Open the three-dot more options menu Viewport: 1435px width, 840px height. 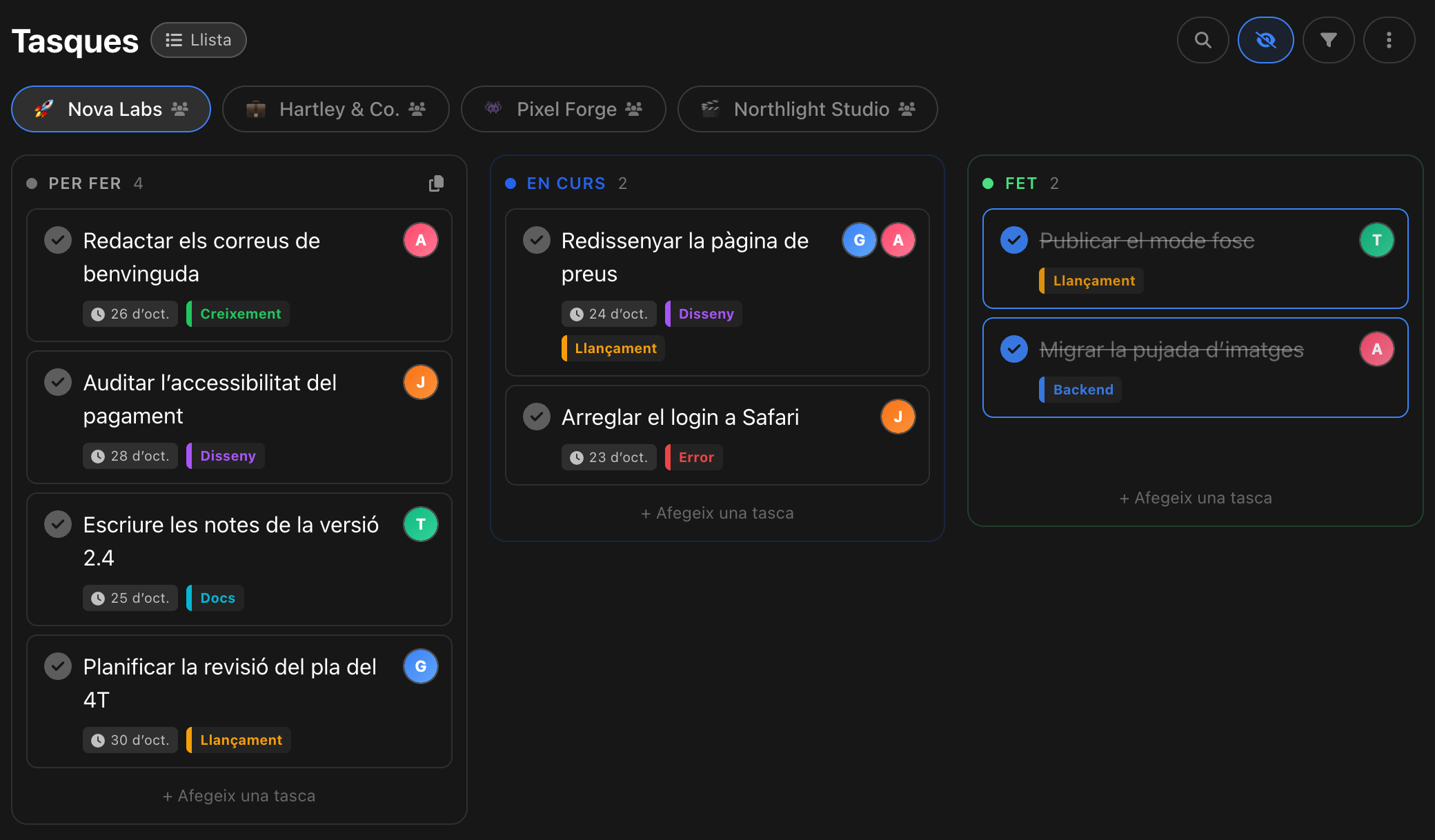1389,40
